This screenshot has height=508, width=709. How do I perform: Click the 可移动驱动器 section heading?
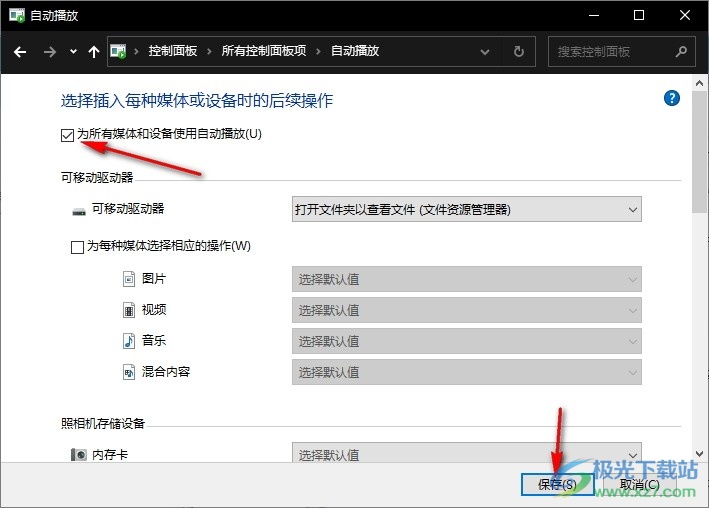(97, 177)
